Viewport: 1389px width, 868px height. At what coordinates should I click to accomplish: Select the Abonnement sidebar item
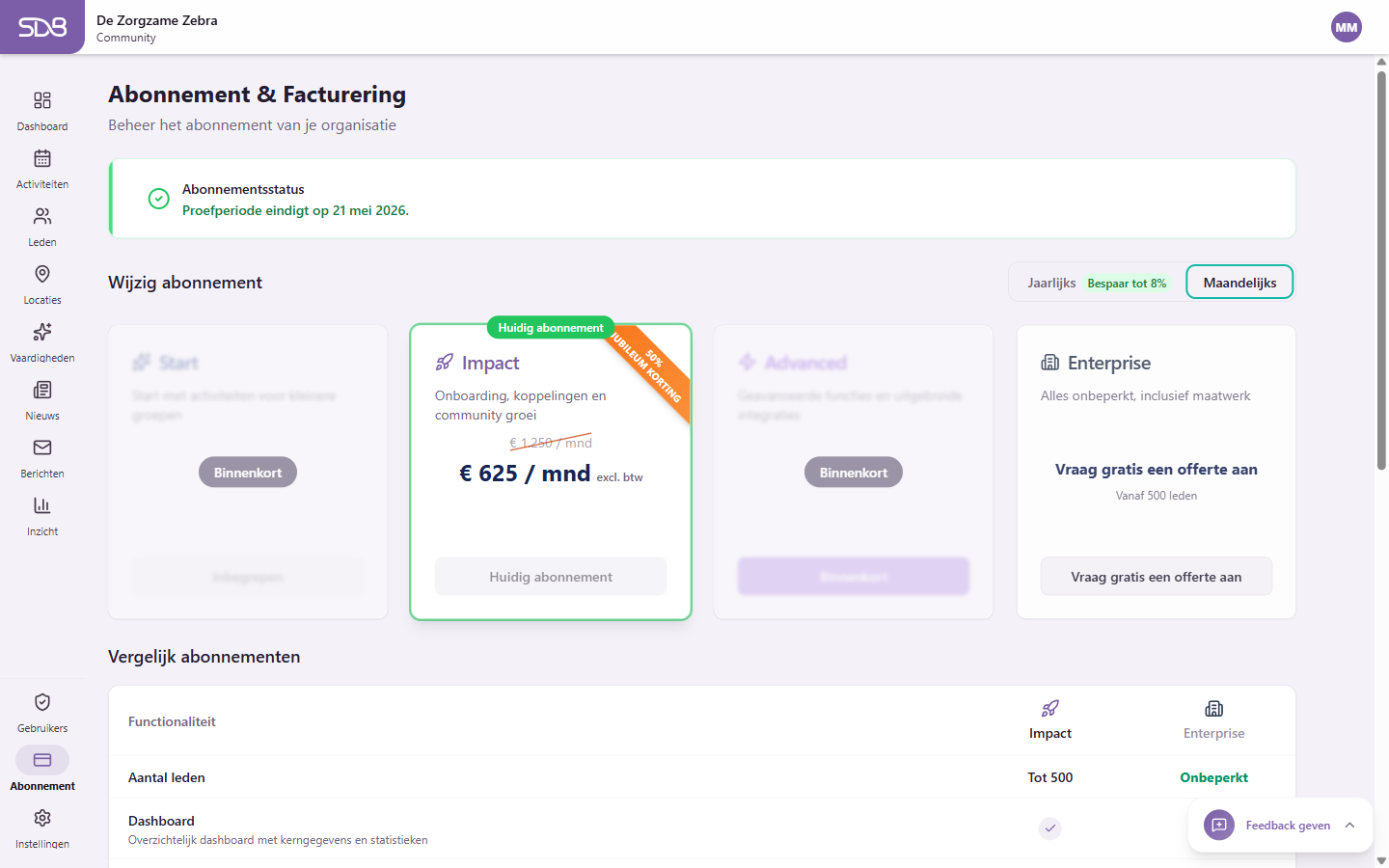point(42,761)
